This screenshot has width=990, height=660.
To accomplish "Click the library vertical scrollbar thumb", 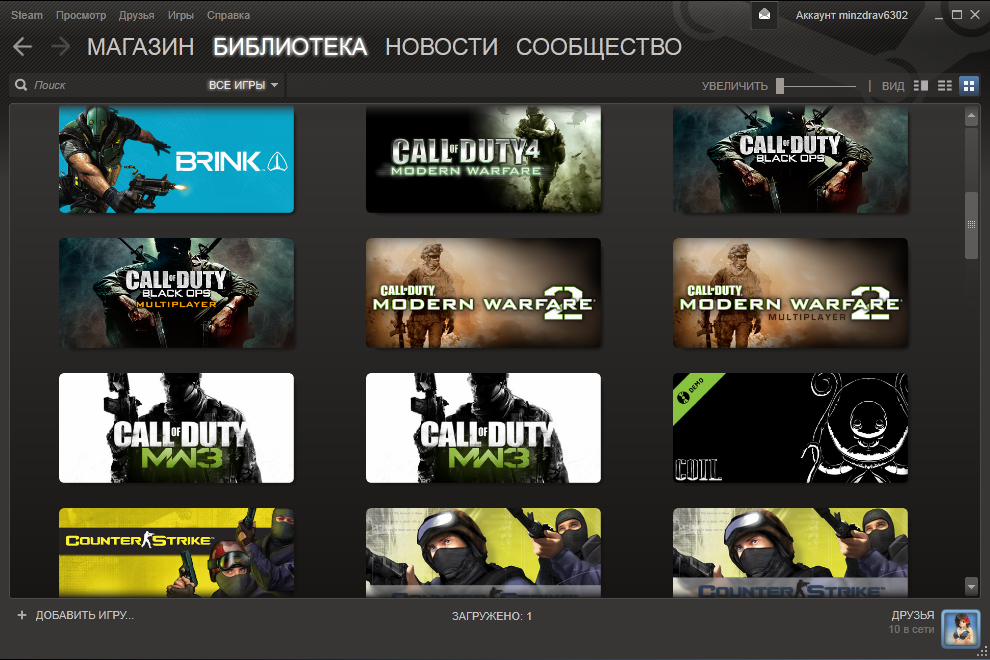I will [971, 224].
